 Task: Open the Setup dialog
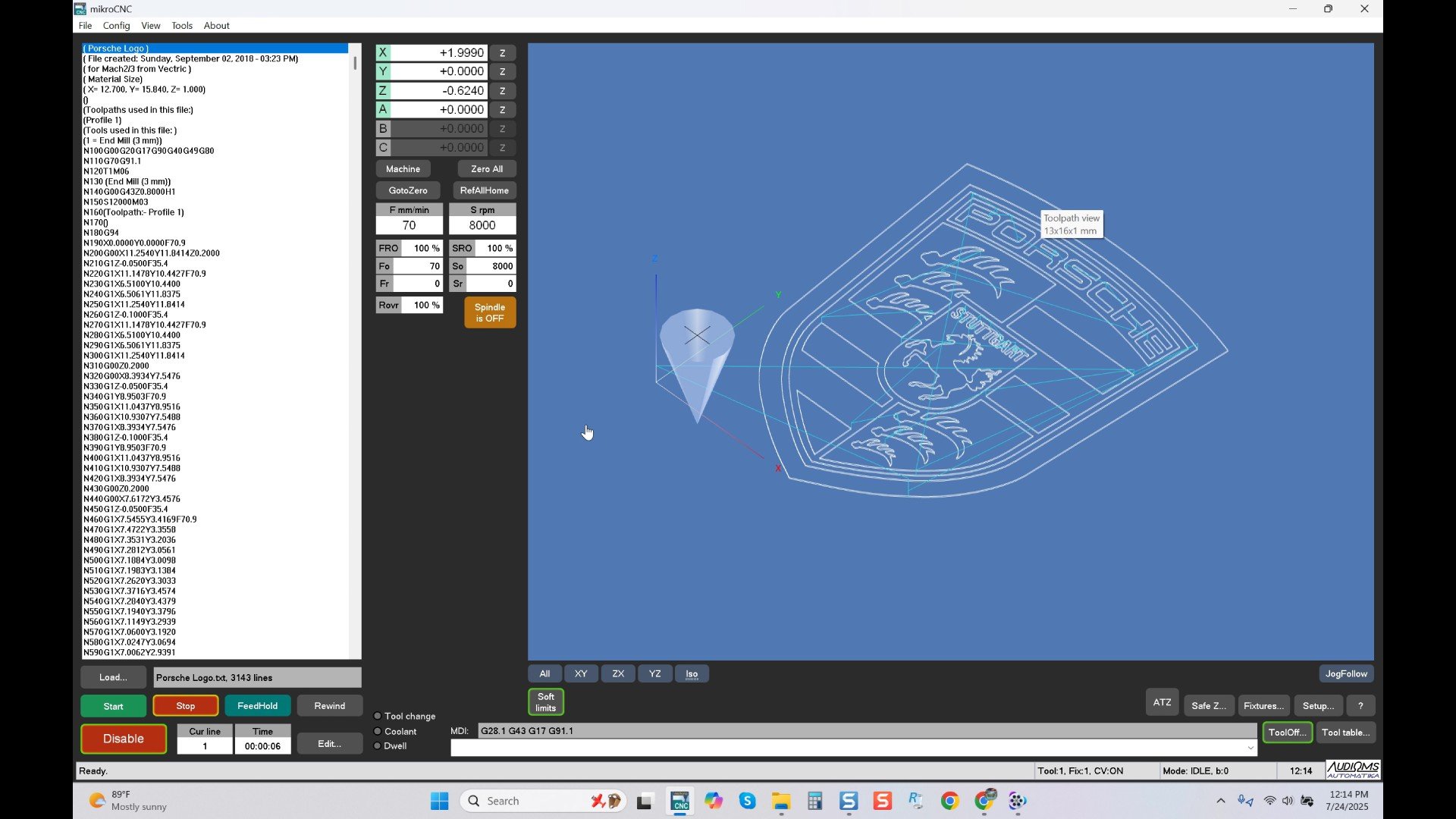pos(1318,706)
